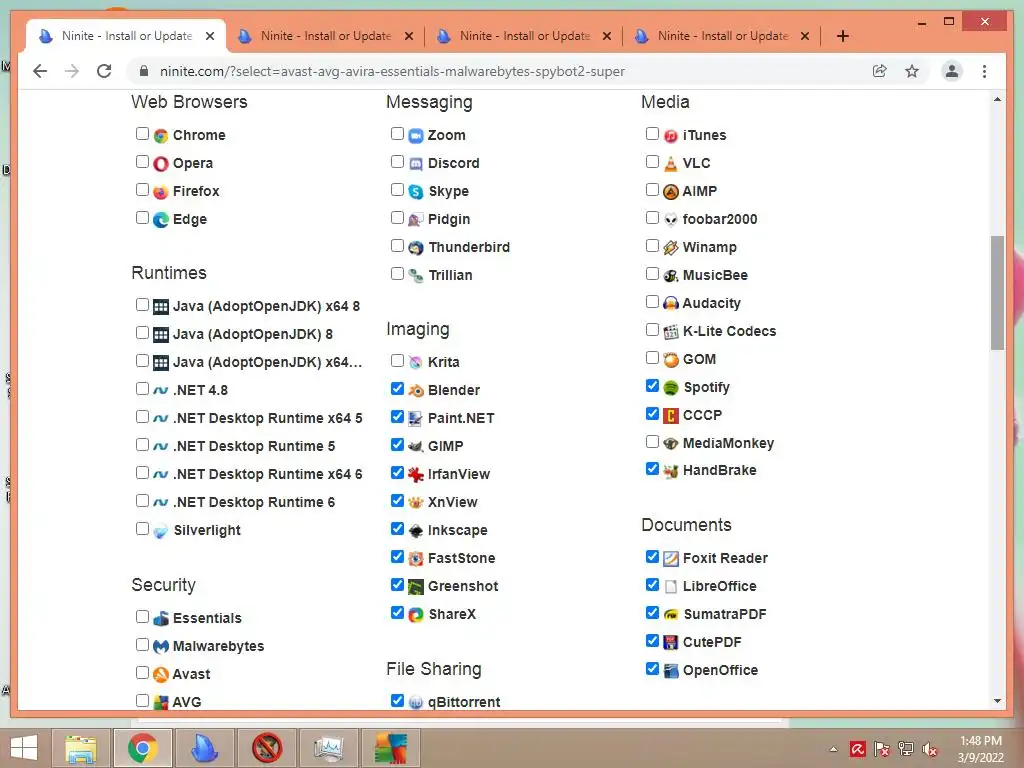
Task: Click the Inkscape app icon
Action: coord(416,530)
